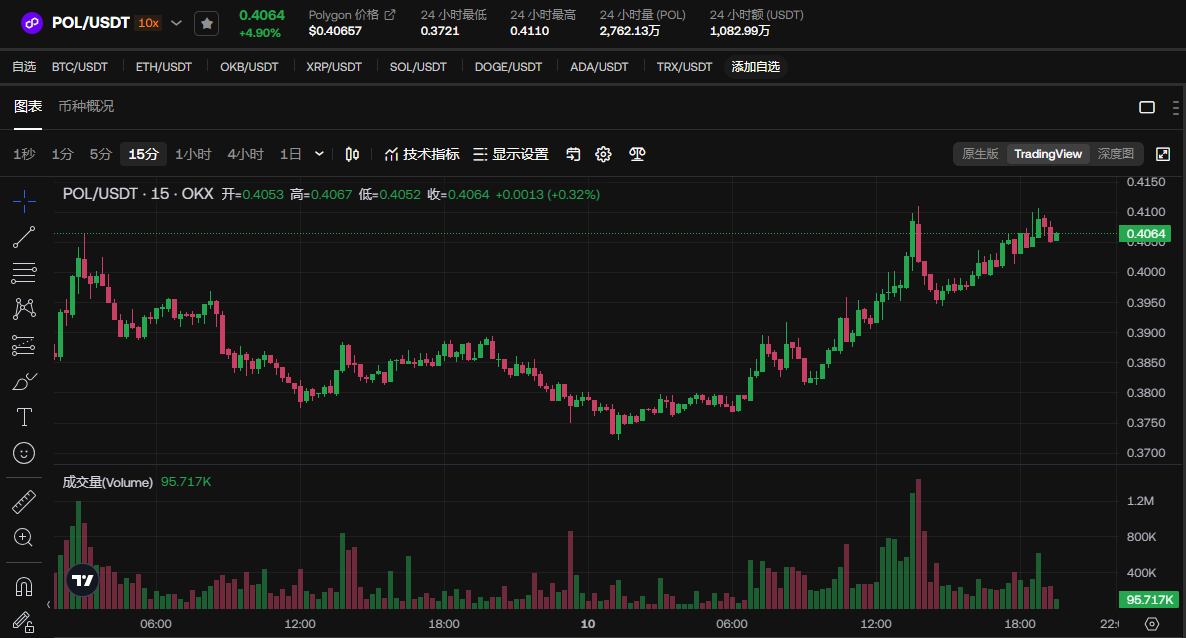Screen dimensions: 1186x638
Task: Open the 技术指标 indicators panel
Action: pos(422,154)
